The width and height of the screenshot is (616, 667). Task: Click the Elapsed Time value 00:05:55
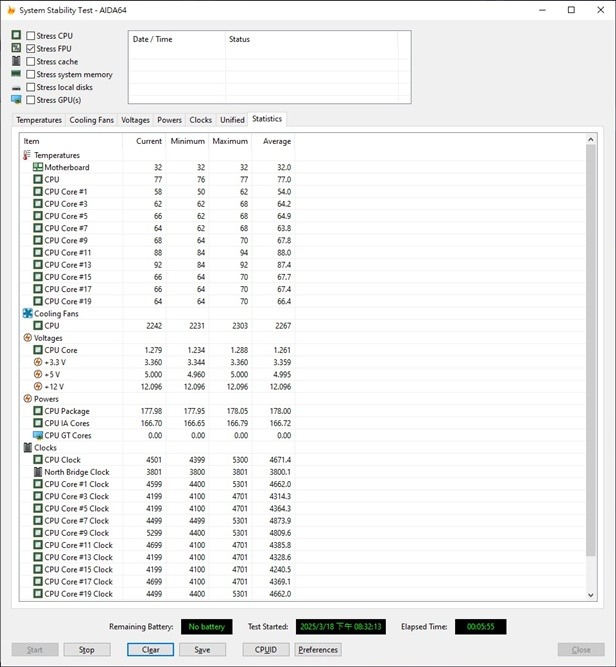pyautogui.click(x=481, y=627)
